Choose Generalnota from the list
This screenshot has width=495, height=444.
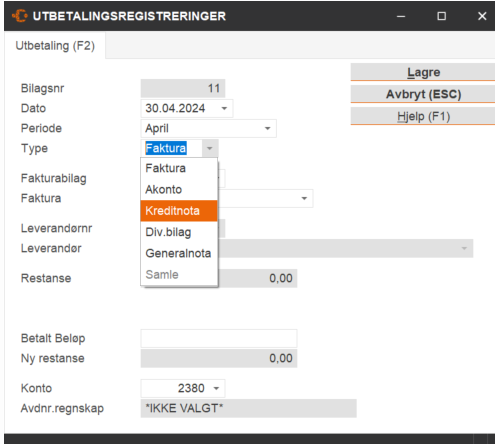coord(179,253)
